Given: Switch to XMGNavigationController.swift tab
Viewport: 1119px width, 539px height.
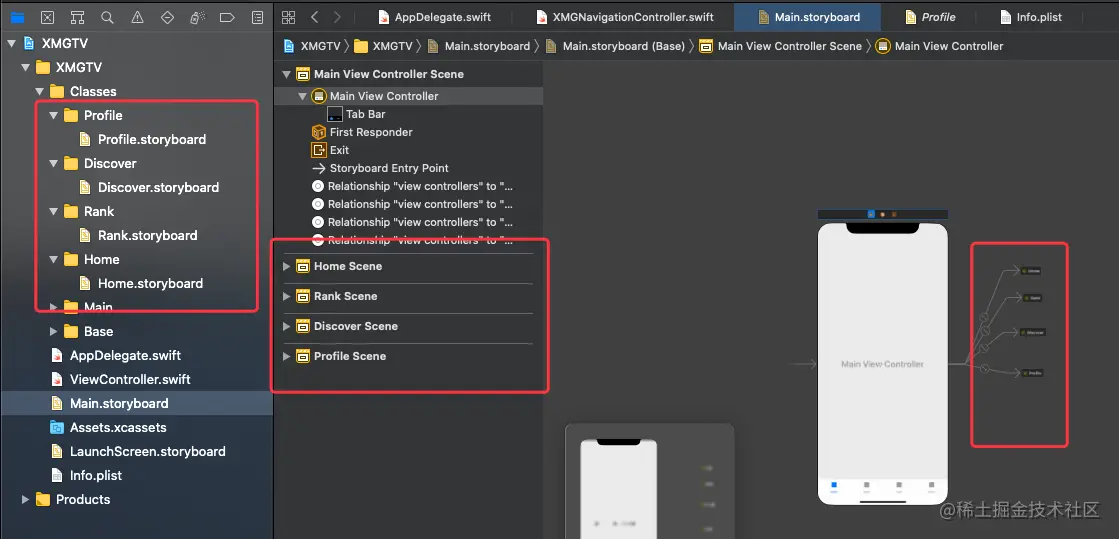Looking at the screenshot, I should pyautogui.click(x=624, y=17).
